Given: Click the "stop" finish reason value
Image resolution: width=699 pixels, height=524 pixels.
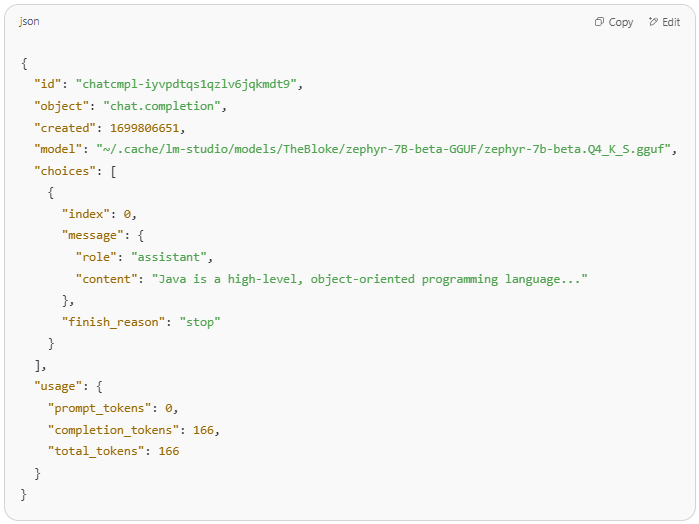Looking at the screenshot, I should point(200,322).
